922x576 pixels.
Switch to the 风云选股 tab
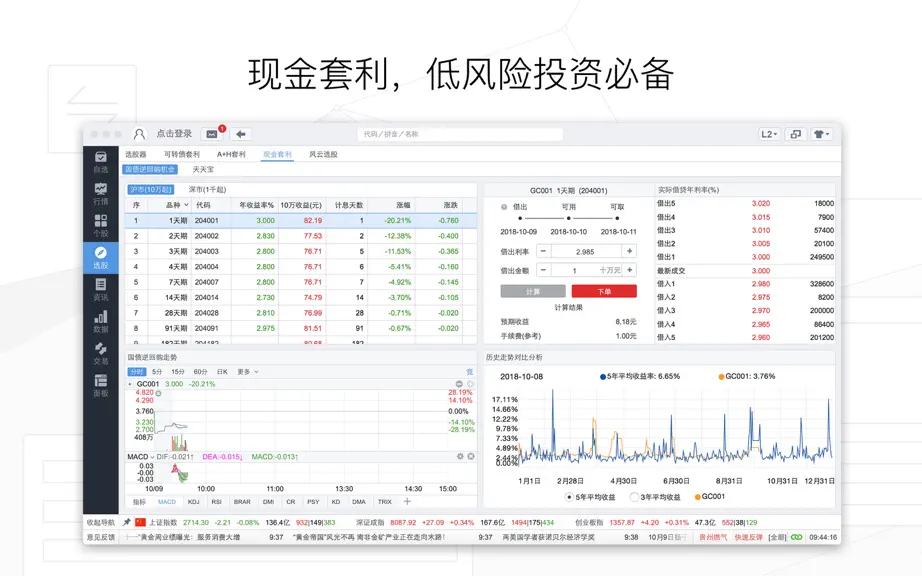(x=323, y=154)
